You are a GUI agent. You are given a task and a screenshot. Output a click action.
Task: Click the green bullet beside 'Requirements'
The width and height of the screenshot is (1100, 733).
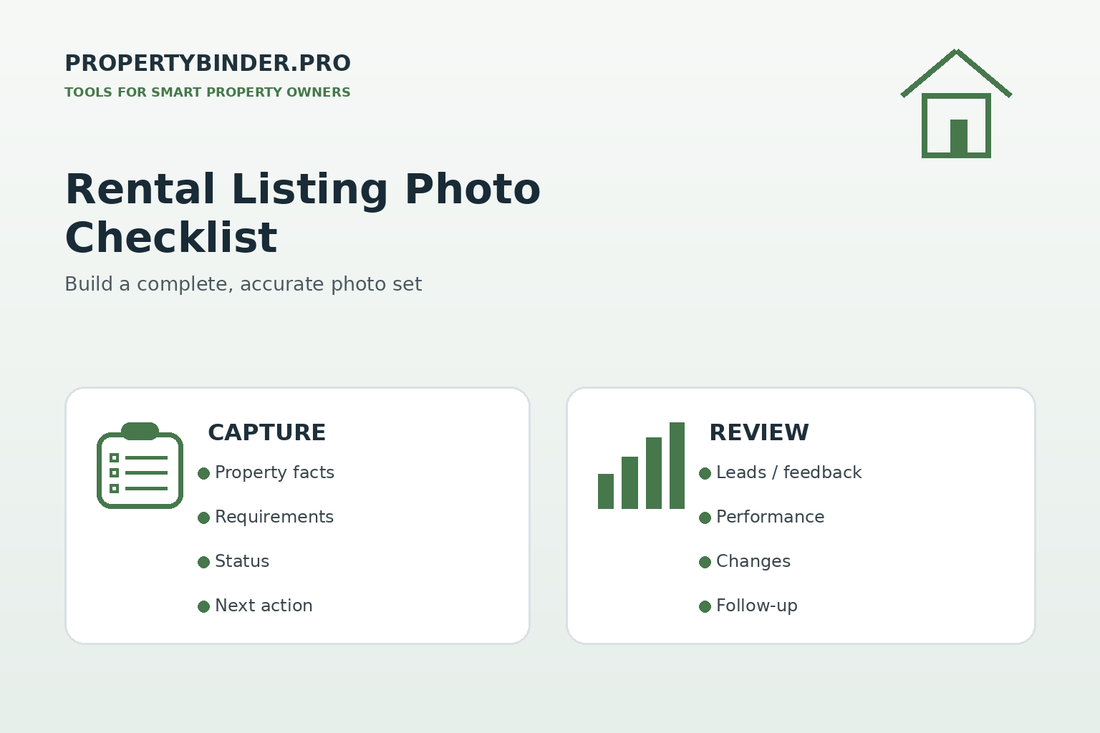[x=203, y=518]
